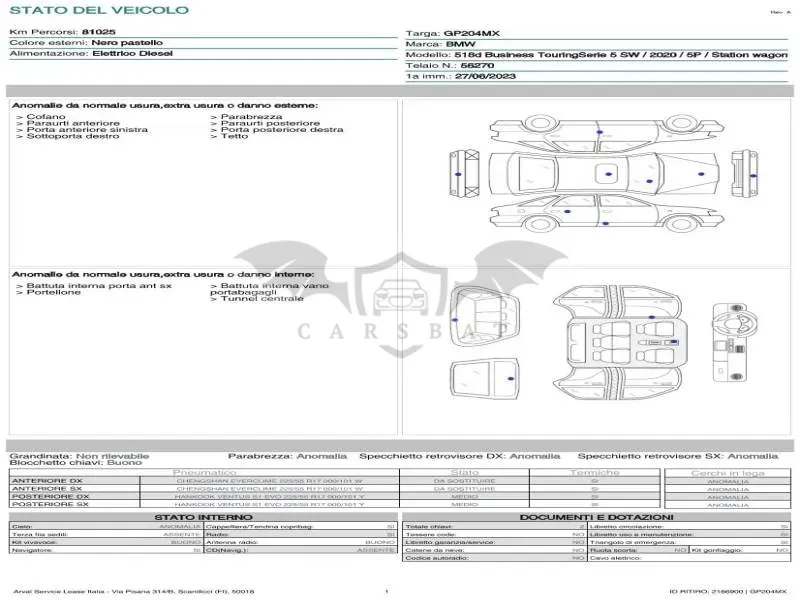The height and width of the screenshot is (600, 800).
Task: Click the 'Tunnel centrale' anomaly entry
Action: pos(257,298)
